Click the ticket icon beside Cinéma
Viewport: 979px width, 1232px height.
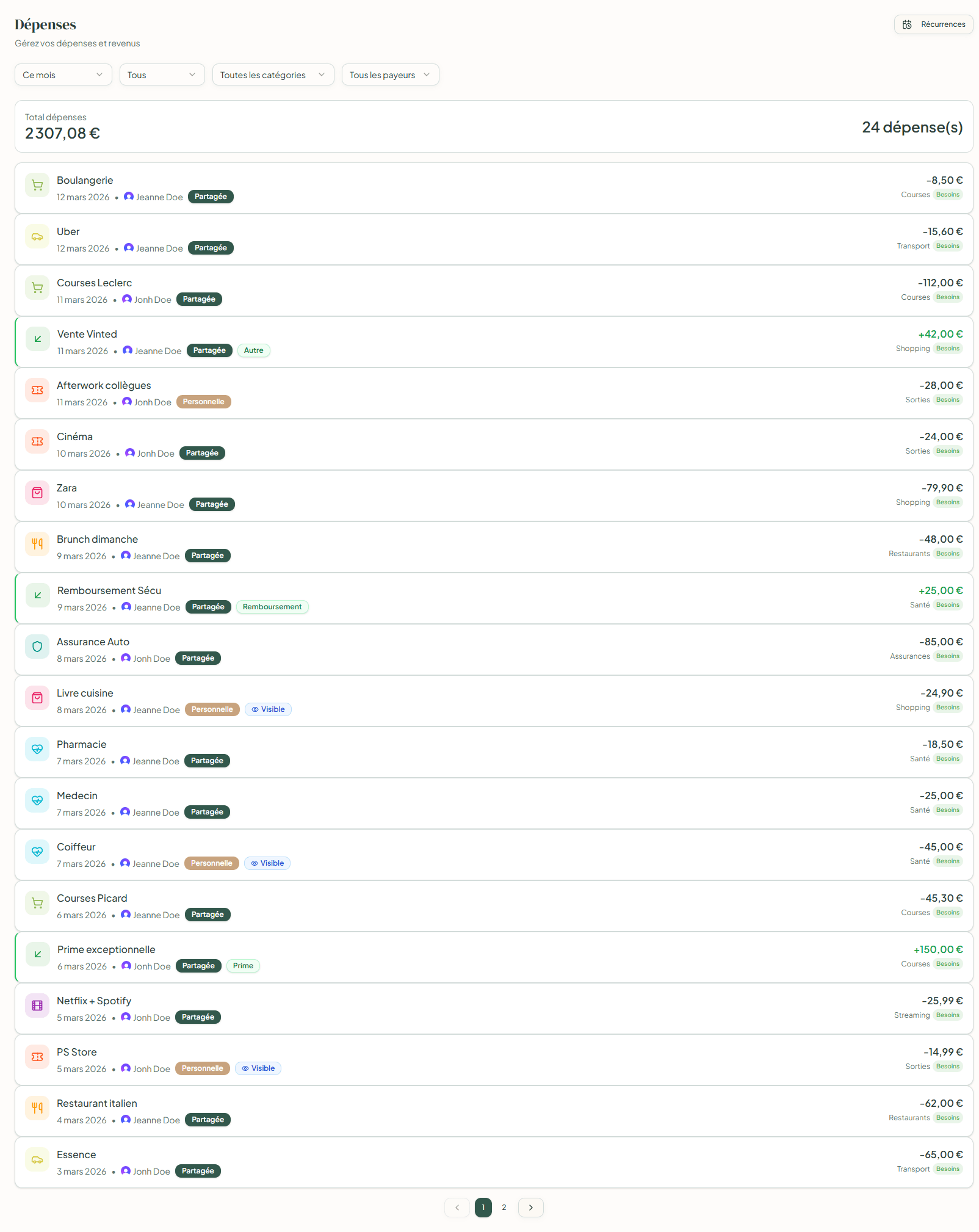pyautogui.click(x=37, y=442)
